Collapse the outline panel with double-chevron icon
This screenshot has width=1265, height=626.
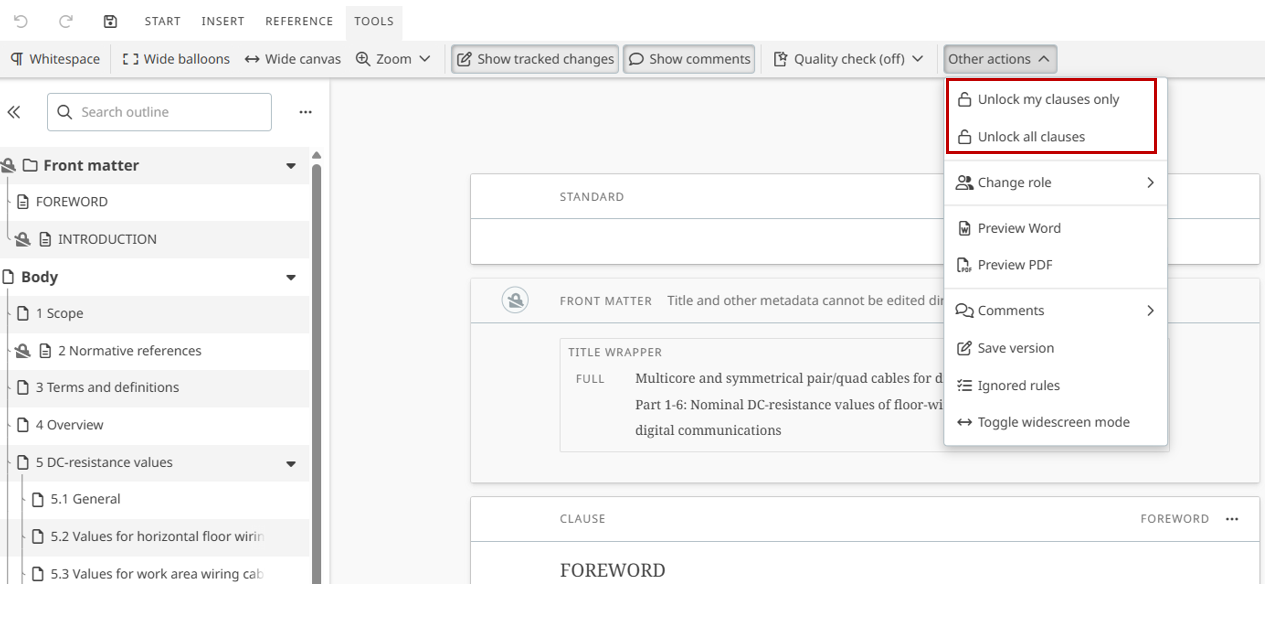click(x=14, y=113)
